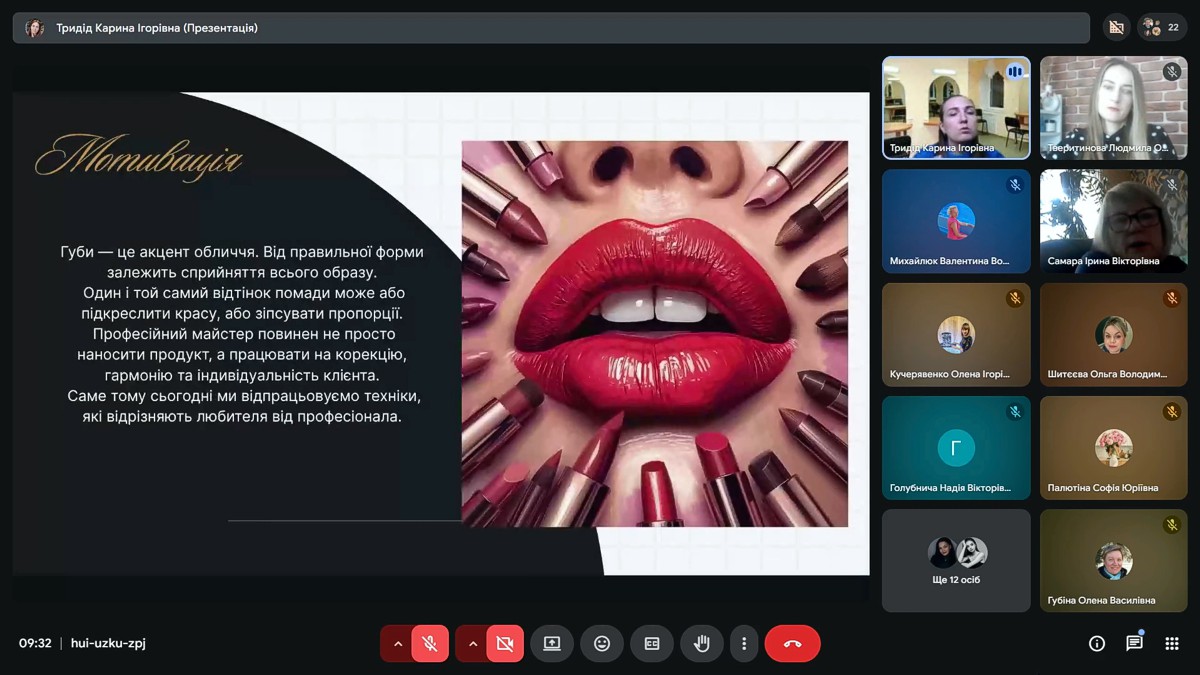Expand audio settings arrow beside the microphone button

click(x=398, y=644)
